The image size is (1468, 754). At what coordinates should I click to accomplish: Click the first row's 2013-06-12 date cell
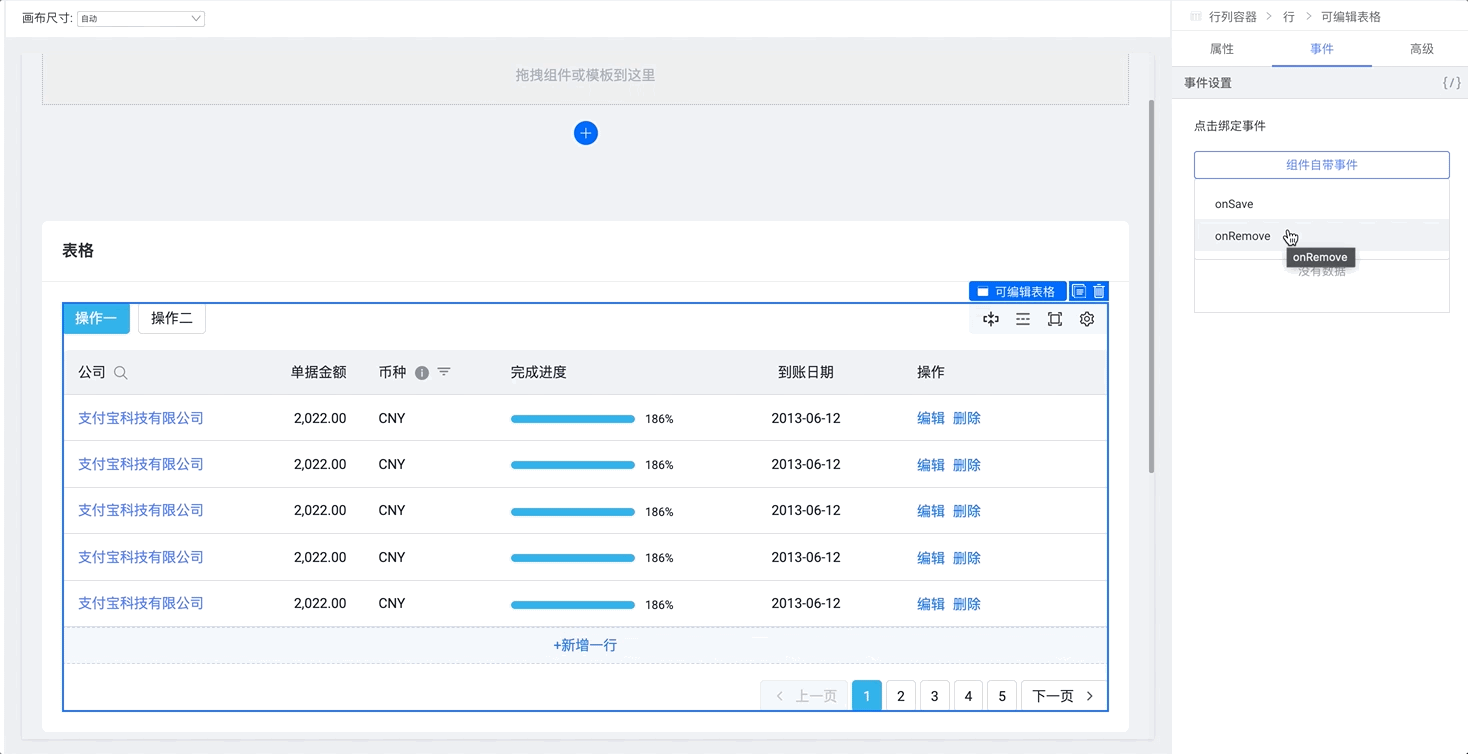pos(806,418)
